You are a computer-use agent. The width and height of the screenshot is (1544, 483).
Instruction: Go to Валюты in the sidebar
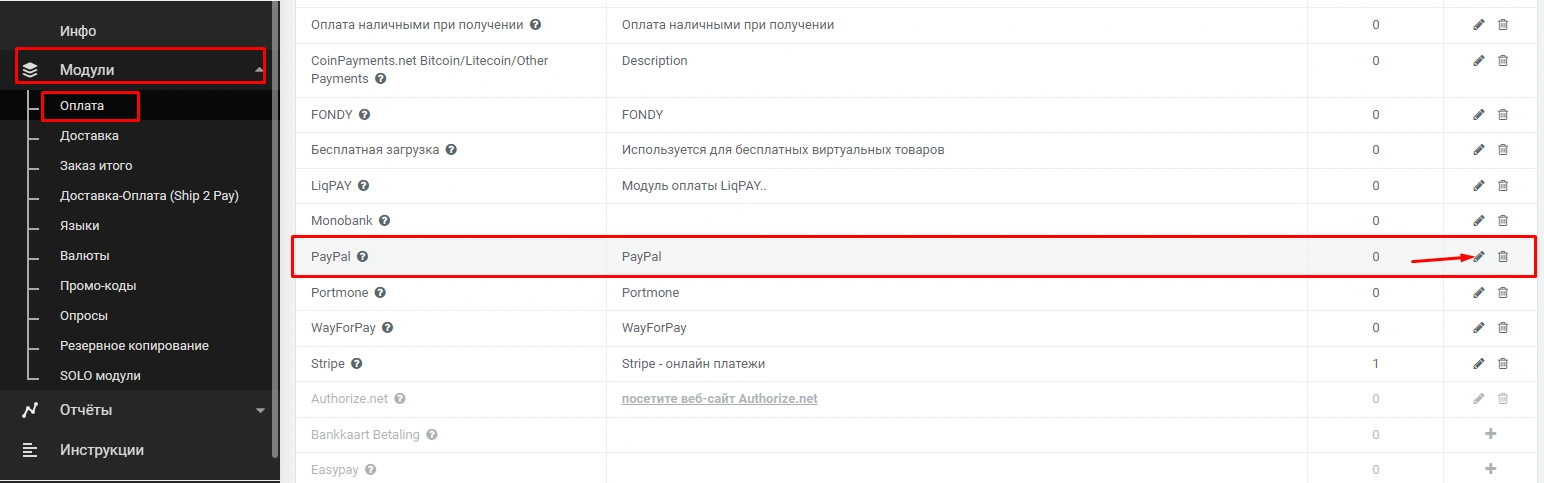(85, 256)
